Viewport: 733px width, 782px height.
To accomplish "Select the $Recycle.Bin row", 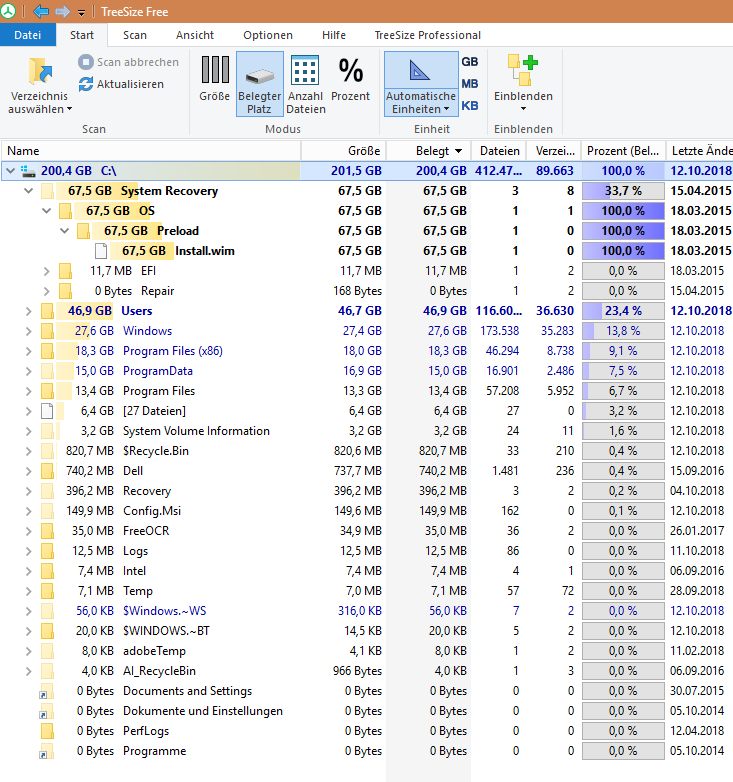I will tap(366, 451).
